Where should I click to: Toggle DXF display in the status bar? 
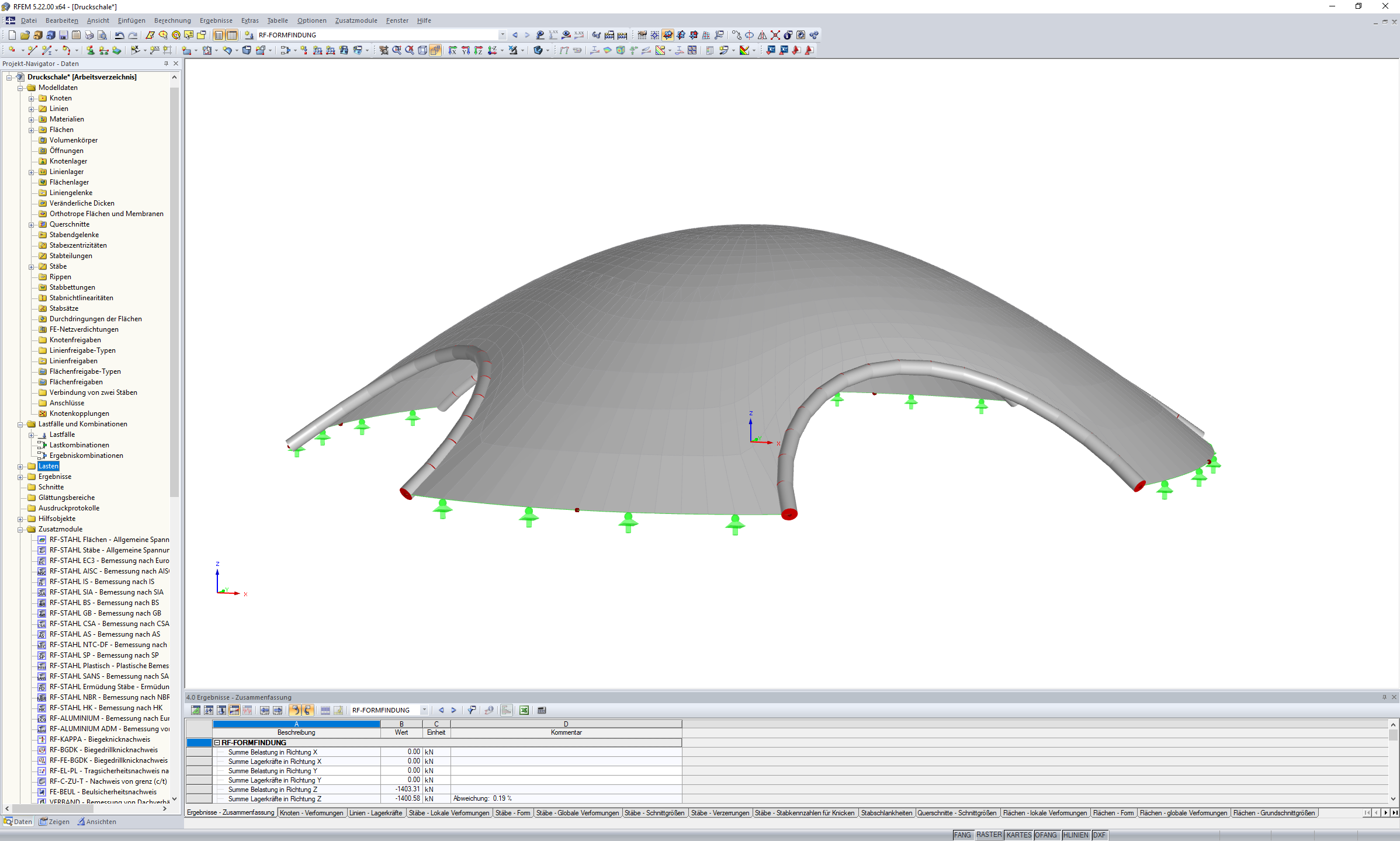pyautogui.click(x=1098, y=835)
